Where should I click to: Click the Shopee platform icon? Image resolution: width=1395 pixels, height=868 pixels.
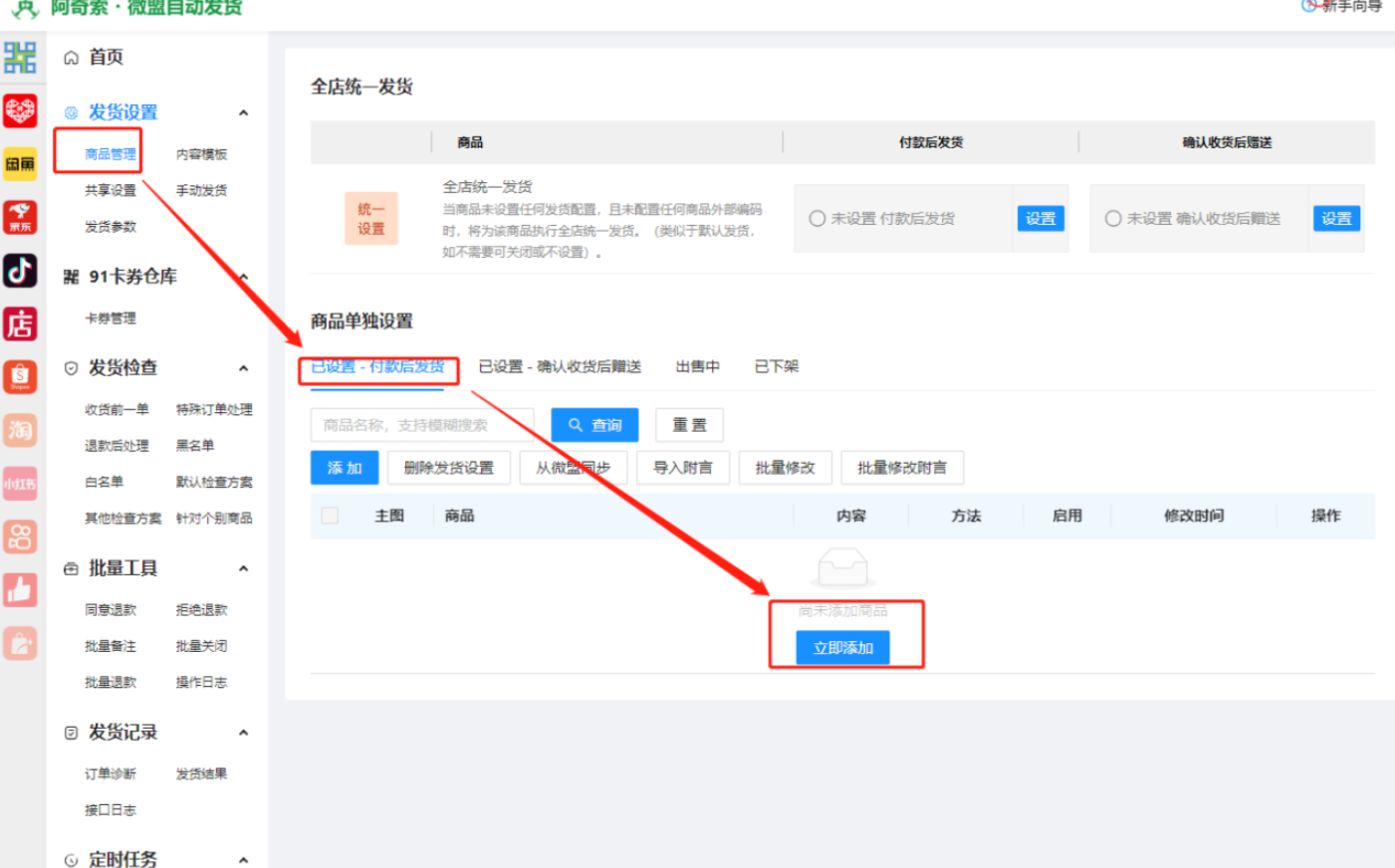[21, 375]
